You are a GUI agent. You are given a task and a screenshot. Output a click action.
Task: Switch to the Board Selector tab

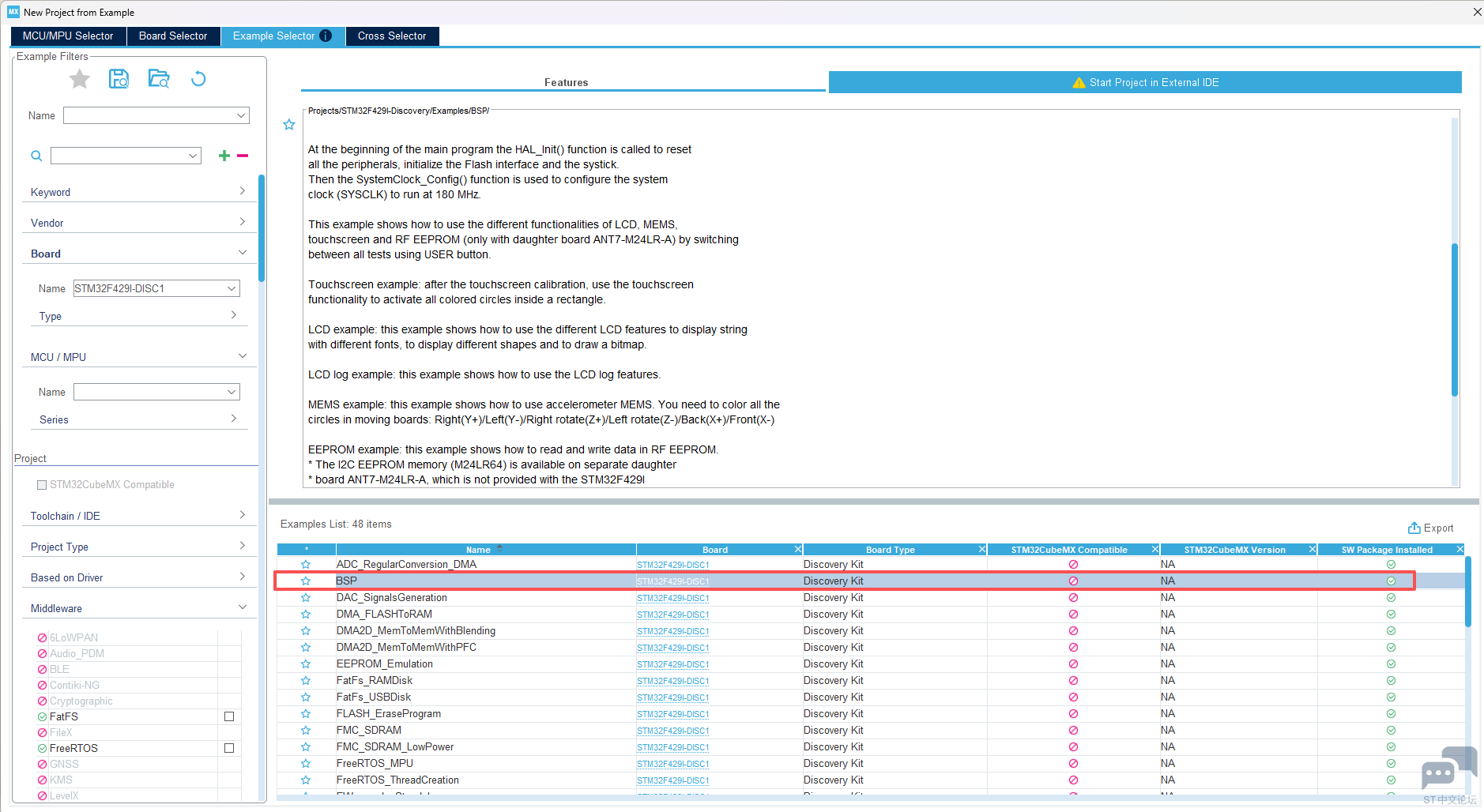coord(172,36)
